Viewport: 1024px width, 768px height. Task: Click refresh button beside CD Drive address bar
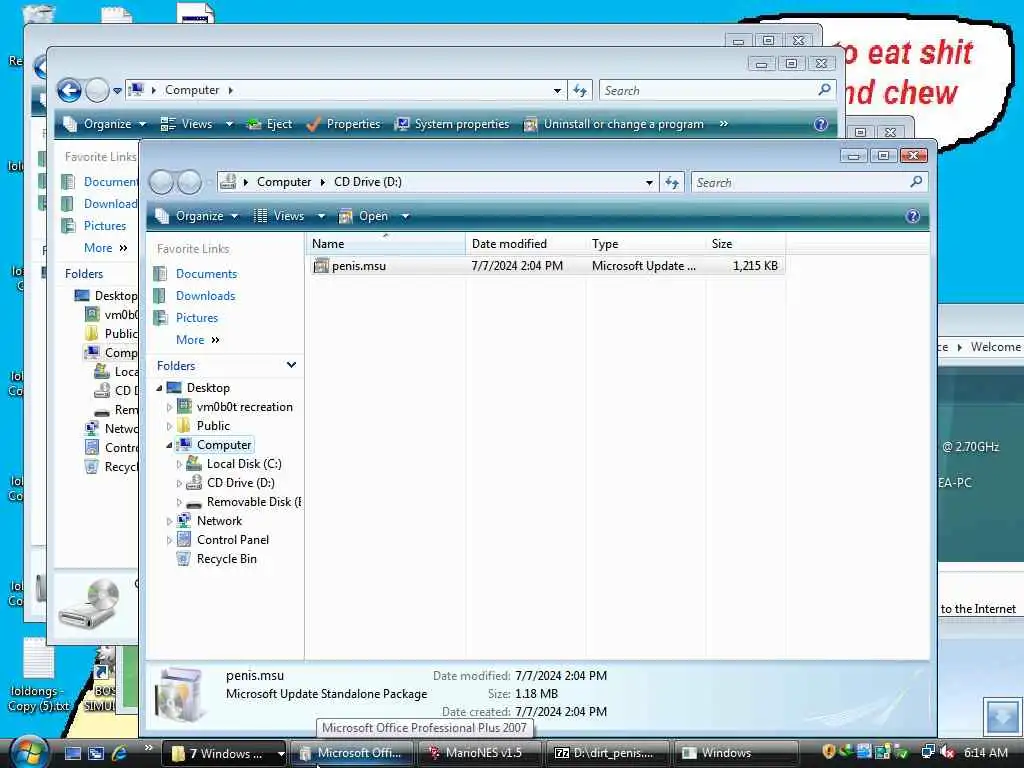tap(672, 182)
